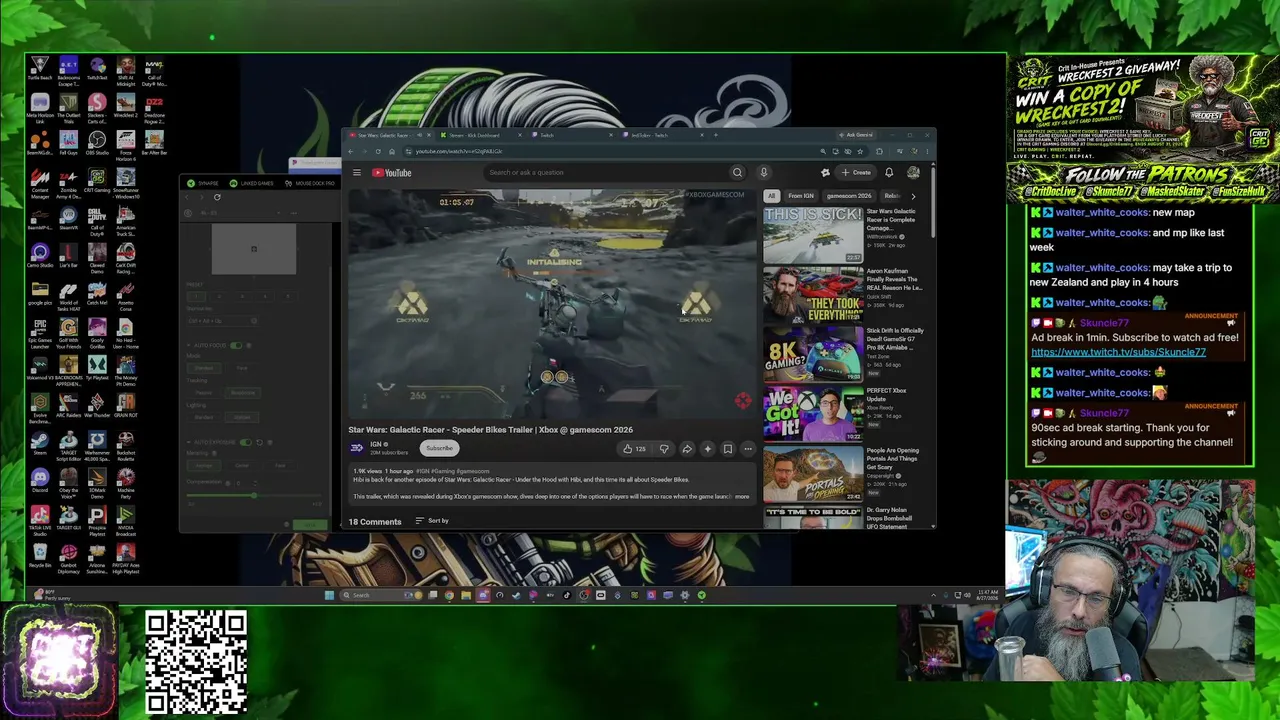Go back in the browser

point(351,151)
